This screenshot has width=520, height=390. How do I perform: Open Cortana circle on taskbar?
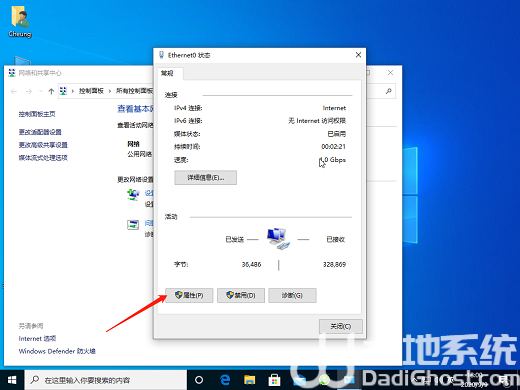coord(199,380)
